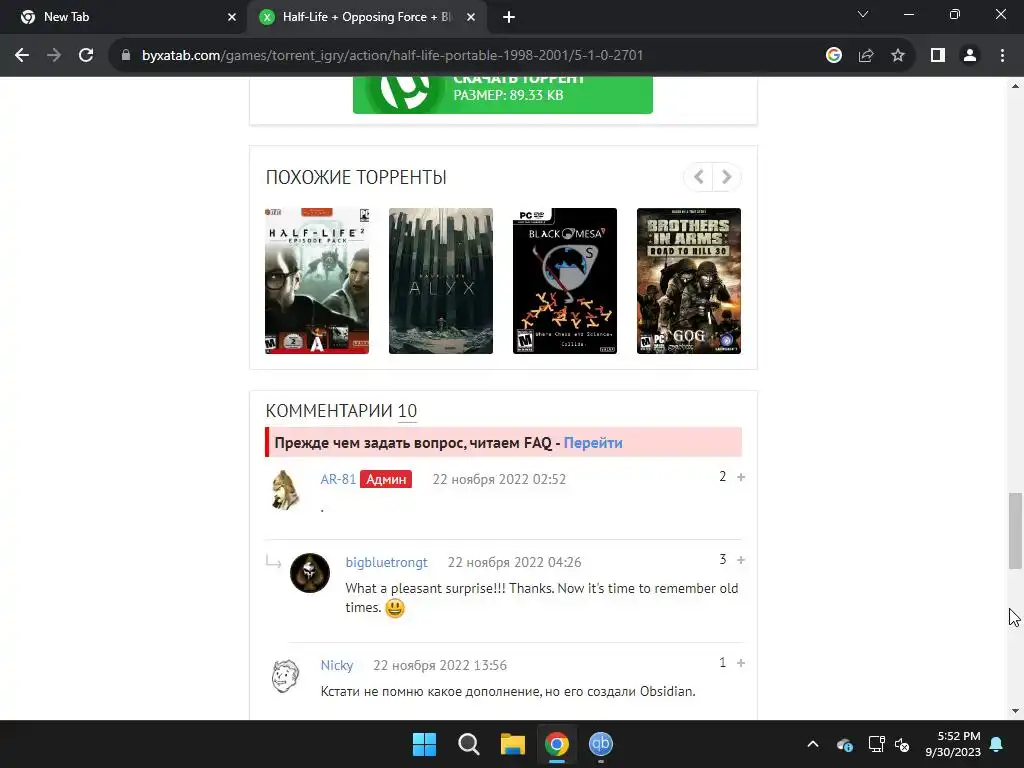The height and width of the screenshot is (768, 1024).
Task: Open Nicky user profile link
Action: pos(336,665)
